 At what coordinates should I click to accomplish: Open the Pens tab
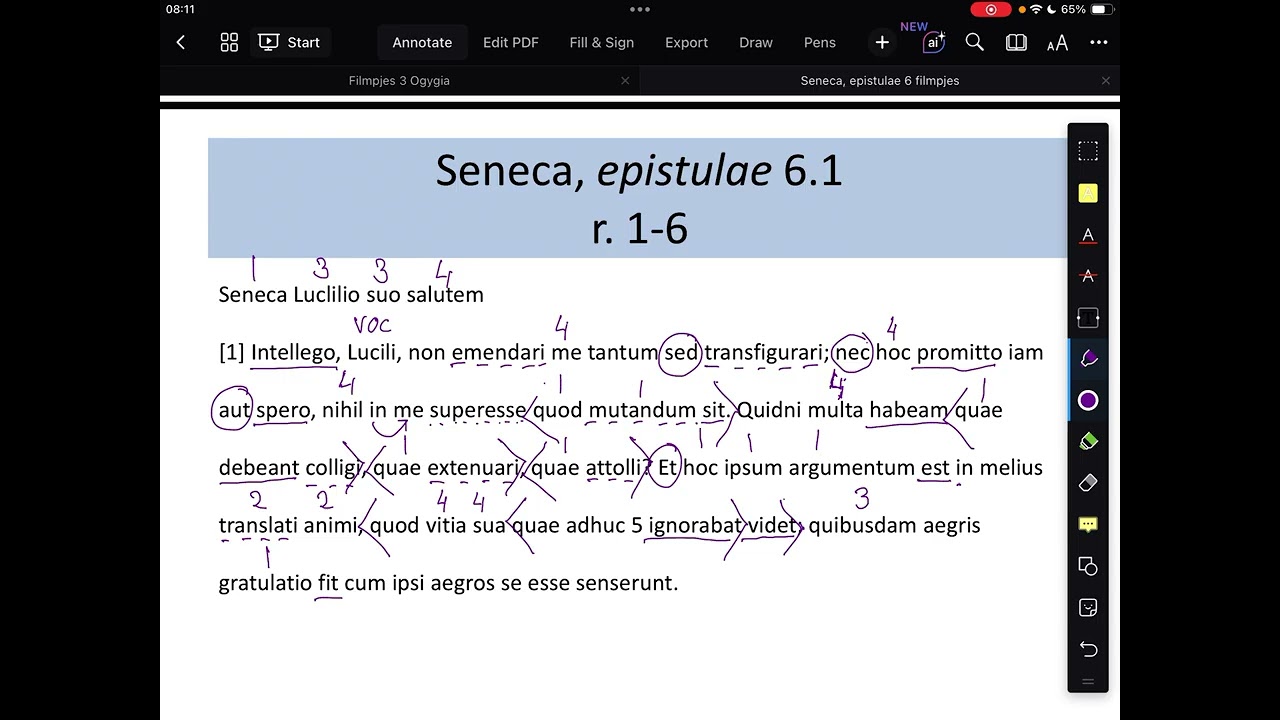820,42
